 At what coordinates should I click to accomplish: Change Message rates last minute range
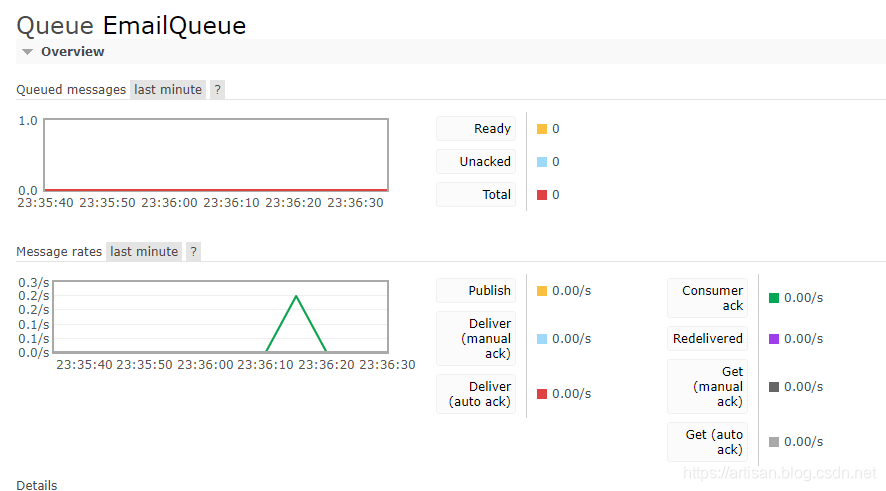coord(144,252)
